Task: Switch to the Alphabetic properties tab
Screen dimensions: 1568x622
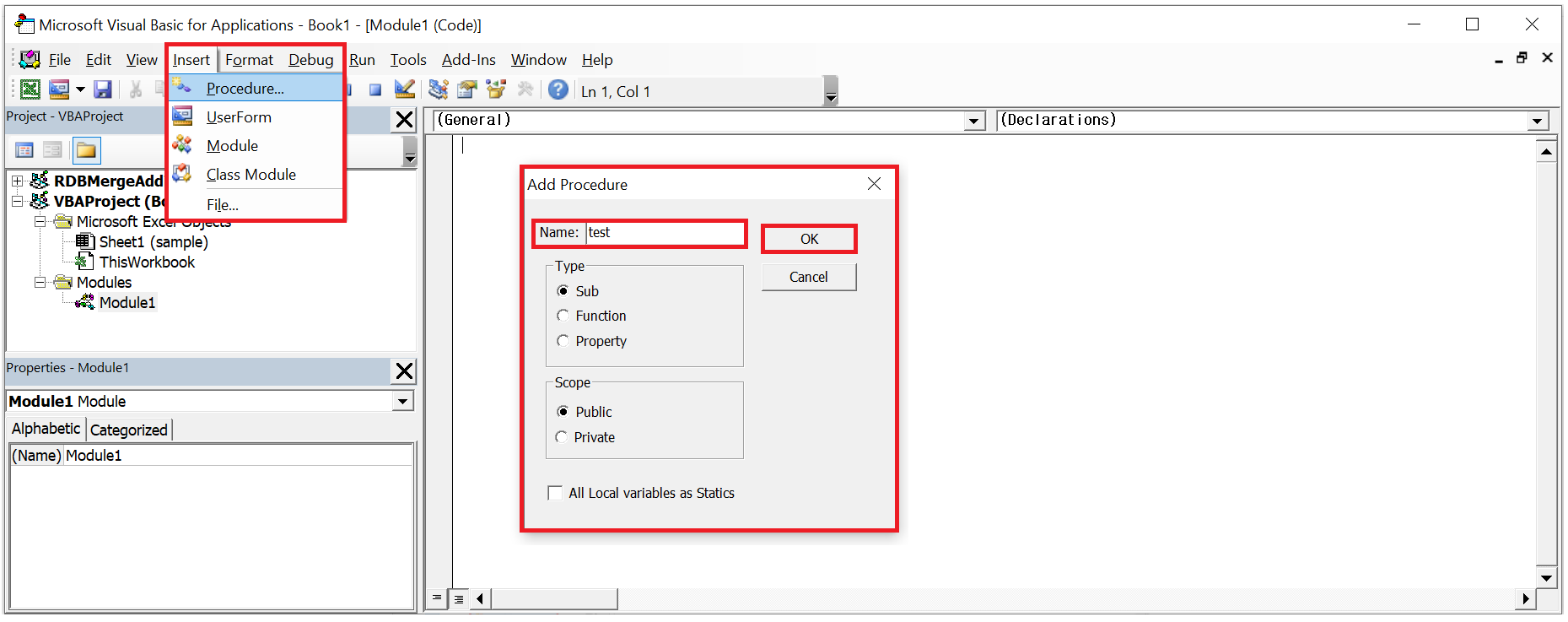Action: tap(46, 429)
